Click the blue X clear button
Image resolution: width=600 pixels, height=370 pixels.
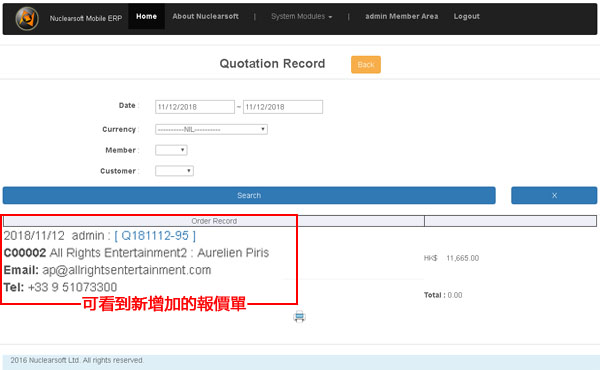tap(554, 196)
